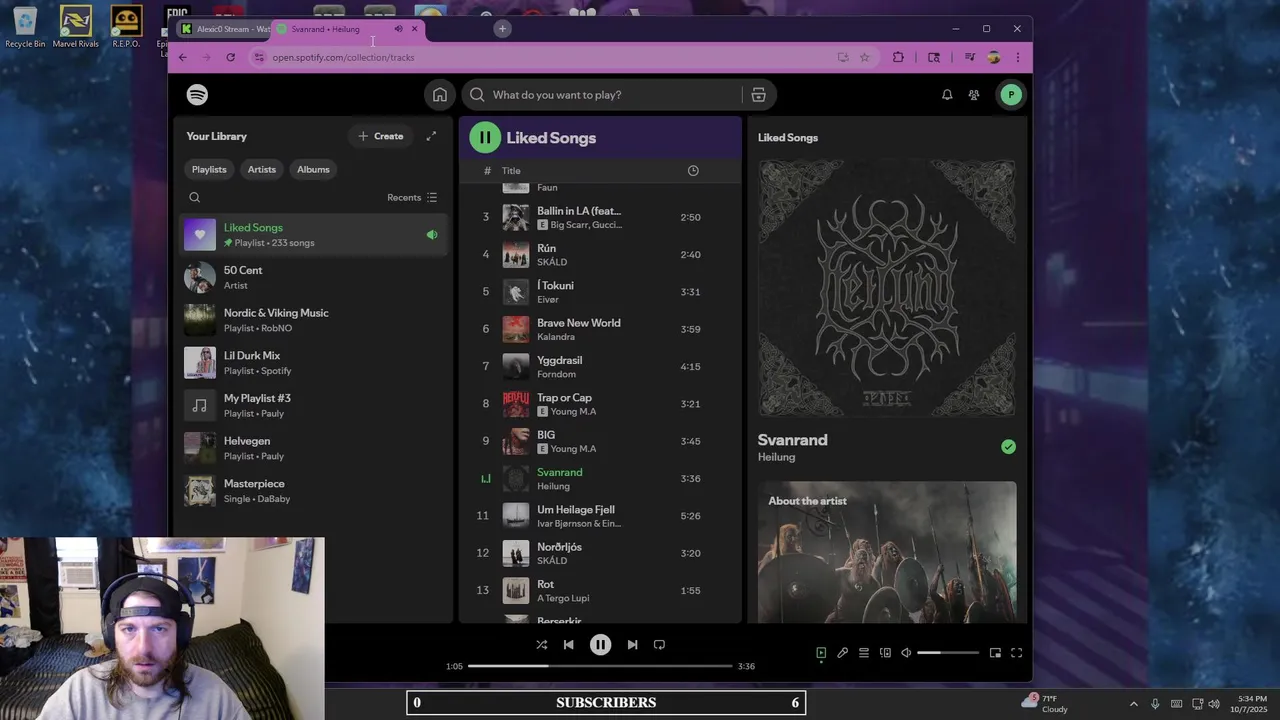Seek on the song progress bar
1280x720 pixels.
pos(600,666)
